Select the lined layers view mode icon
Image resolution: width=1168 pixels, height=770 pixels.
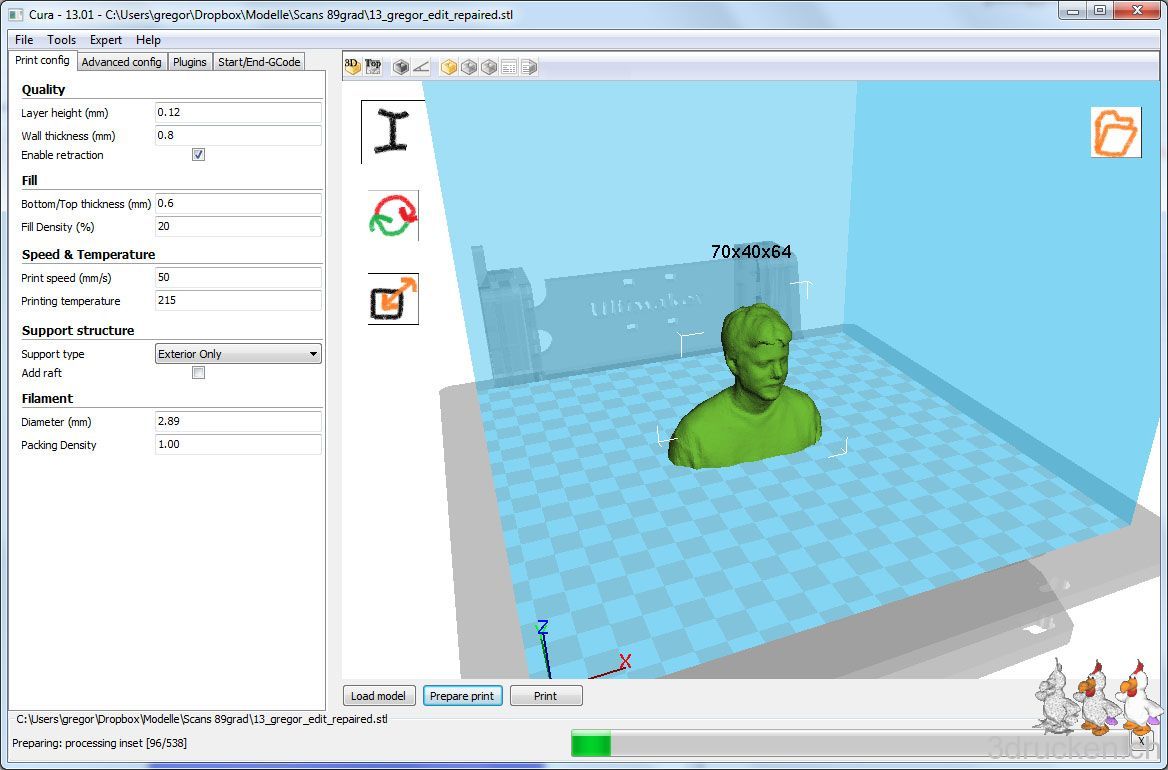tap(509, 67)
